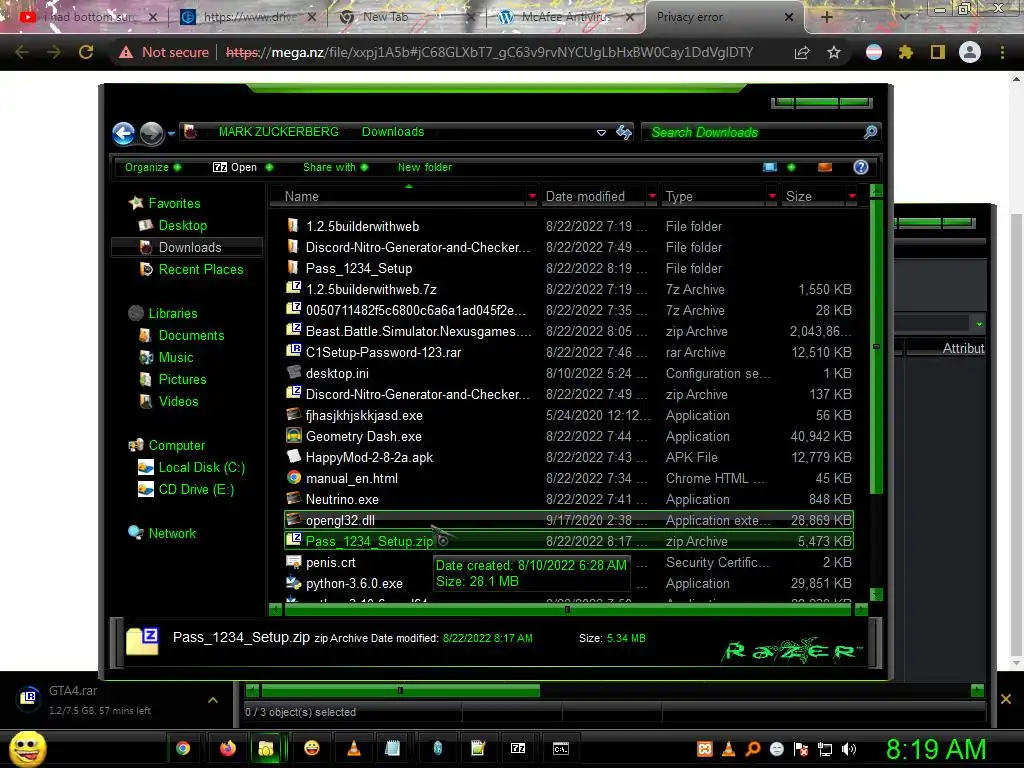Close the Chrome downloads bar X
This screenshot has height=768, width=1024.
[x=1006, y=699]
